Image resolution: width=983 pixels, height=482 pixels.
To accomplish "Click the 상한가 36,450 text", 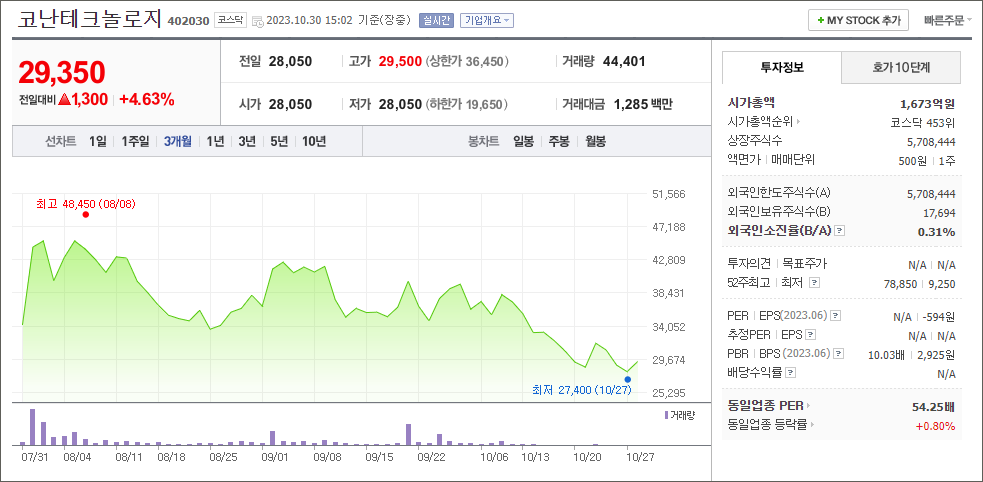I will [x=467, y=61].
